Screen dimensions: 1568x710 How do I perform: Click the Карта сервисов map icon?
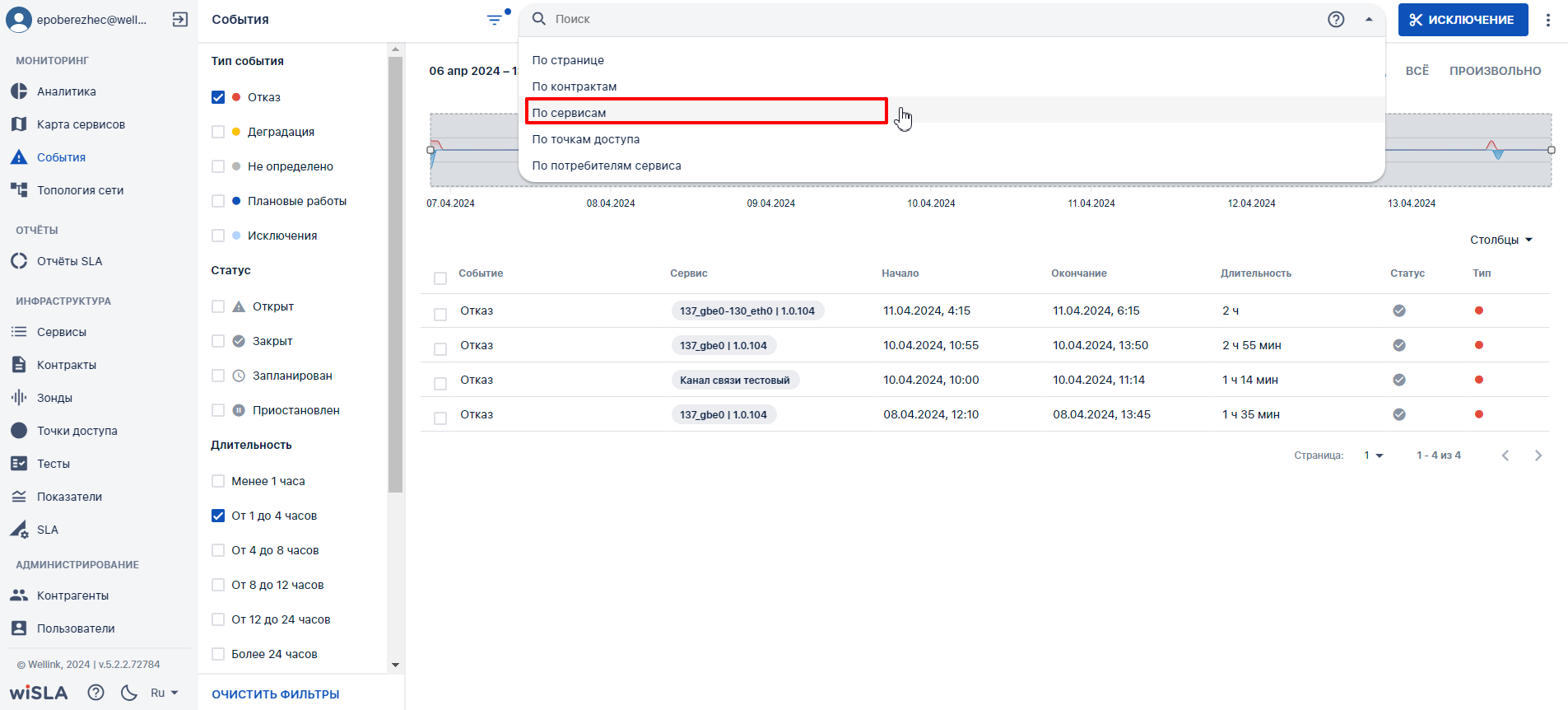coord(19,124)
